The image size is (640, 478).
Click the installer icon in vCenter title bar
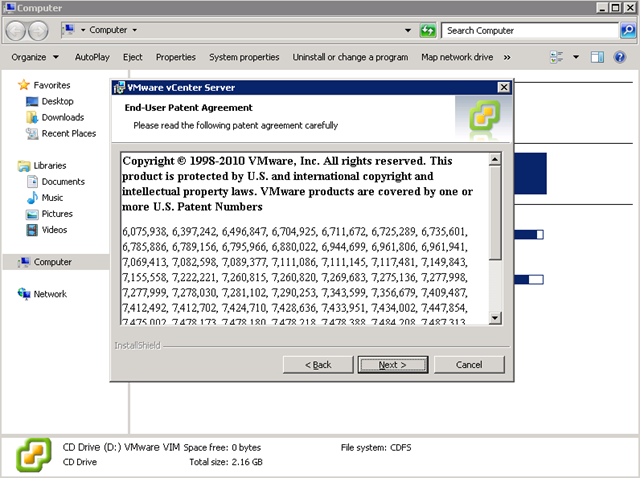pyautogui.click(x=119, y=87)
